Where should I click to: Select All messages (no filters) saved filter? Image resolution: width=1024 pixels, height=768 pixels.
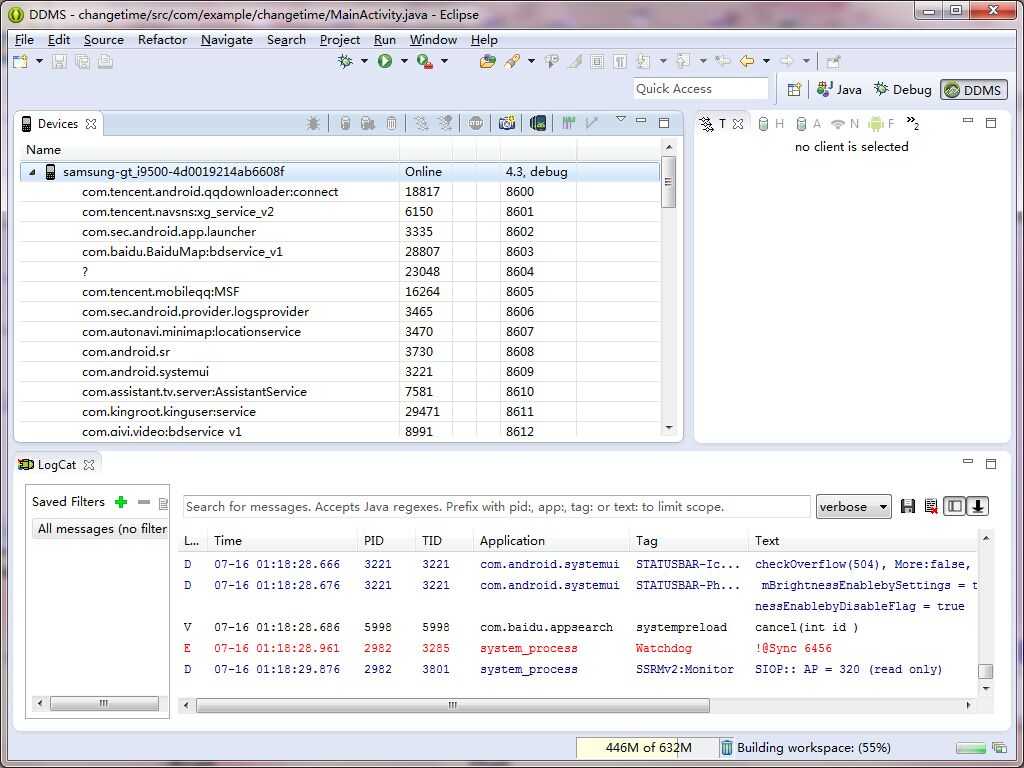[x=102, y=529]
